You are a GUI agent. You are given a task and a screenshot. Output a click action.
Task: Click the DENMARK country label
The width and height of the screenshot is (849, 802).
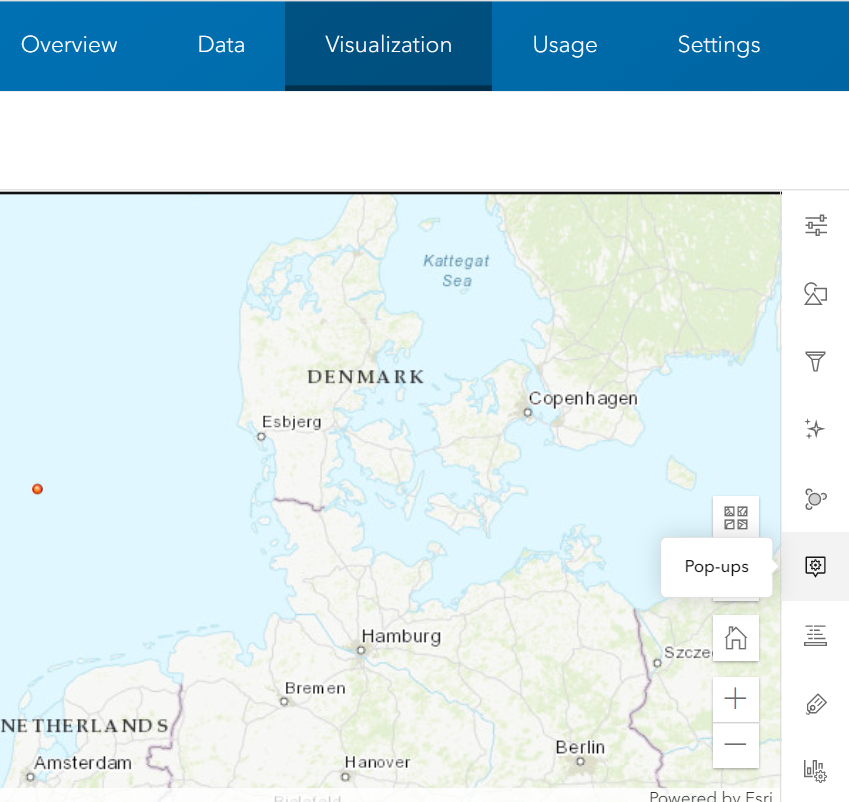click(366, 377)
